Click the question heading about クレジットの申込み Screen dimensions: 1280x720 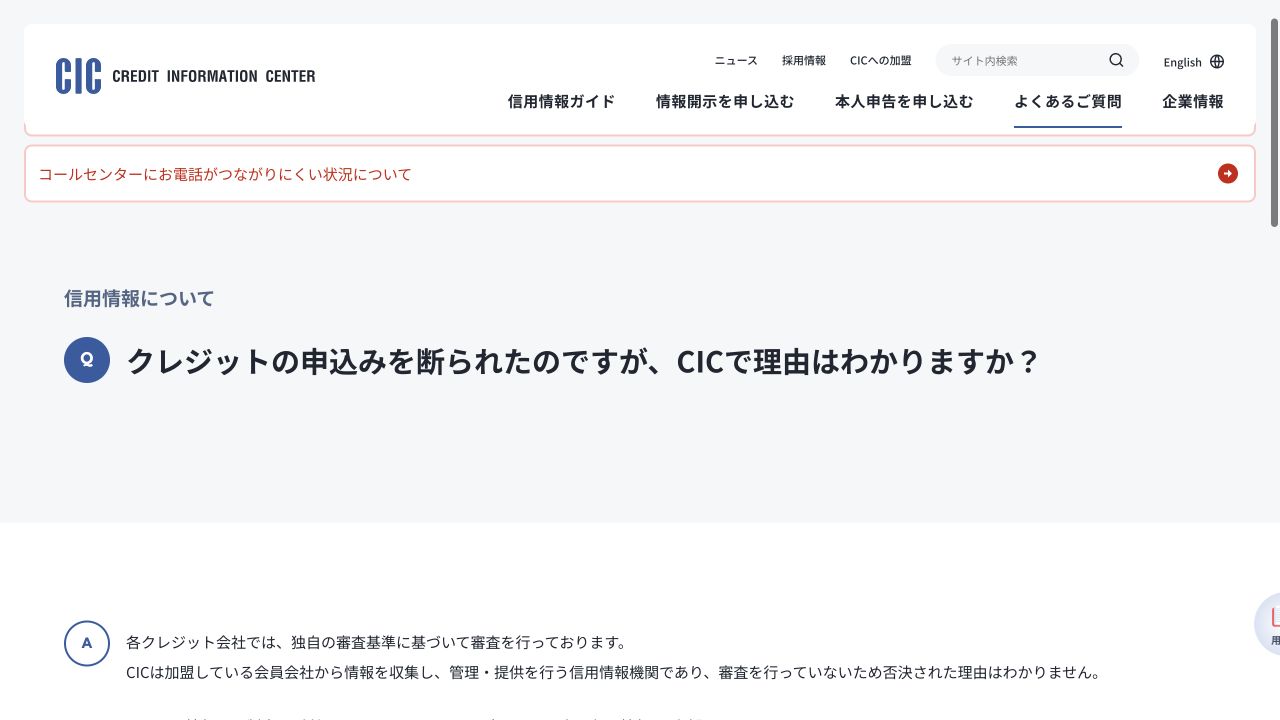pyautogui.click(x=583, y=361)
